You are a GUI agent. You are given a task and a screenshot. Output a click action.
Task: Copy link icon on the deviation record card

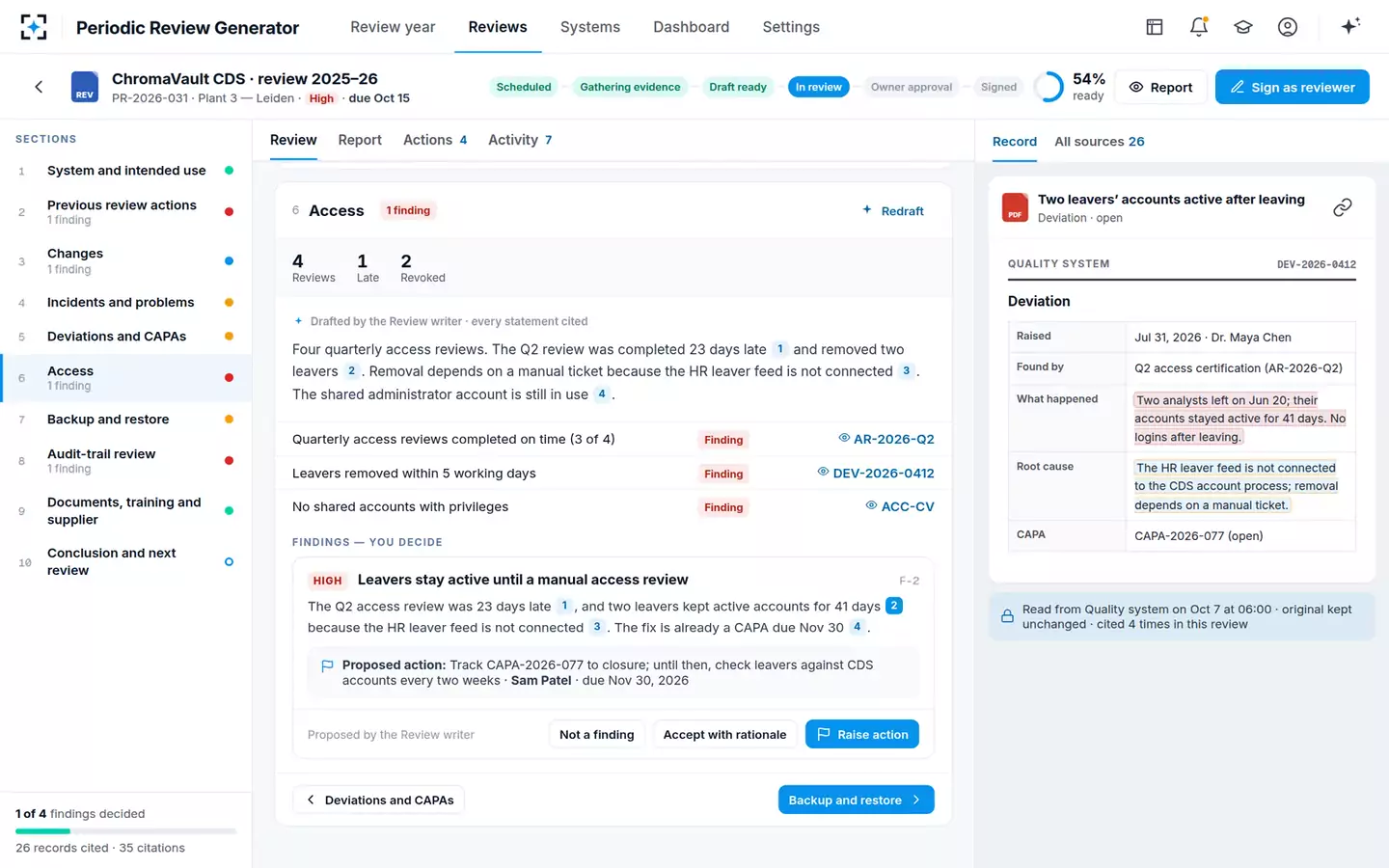(x=1342, y=207)
